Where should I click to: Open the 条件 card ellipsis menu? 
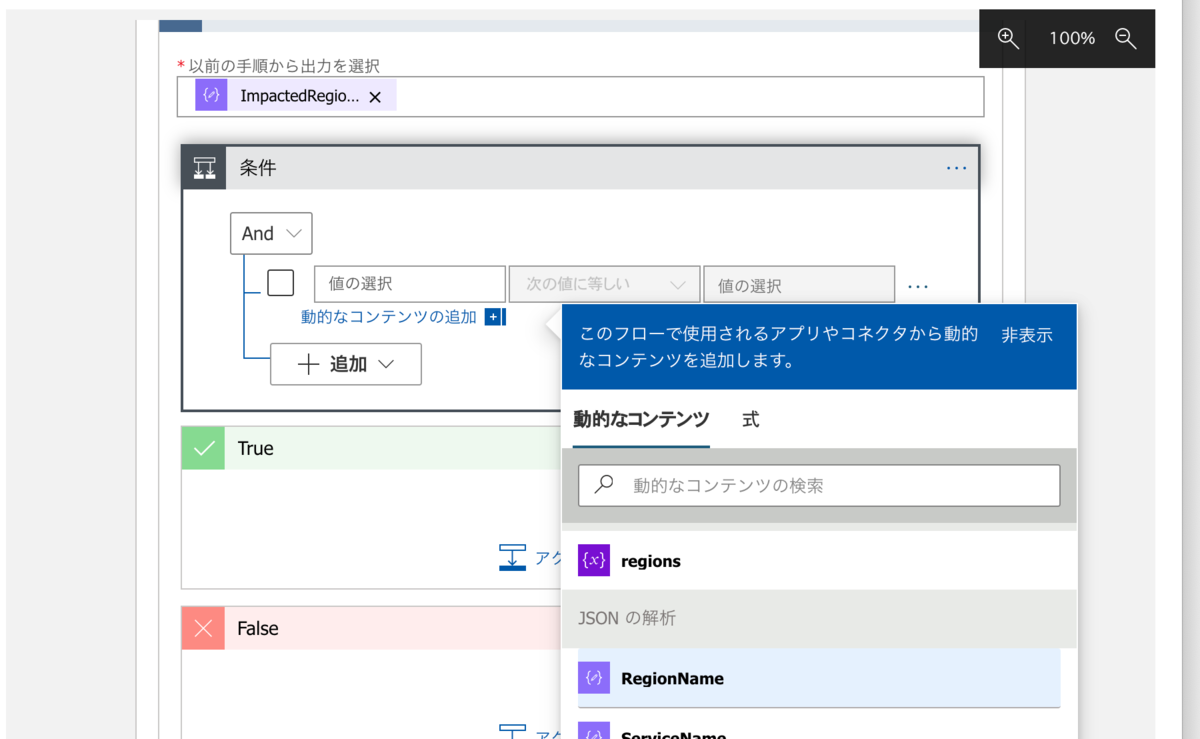(x=956, y=168)
